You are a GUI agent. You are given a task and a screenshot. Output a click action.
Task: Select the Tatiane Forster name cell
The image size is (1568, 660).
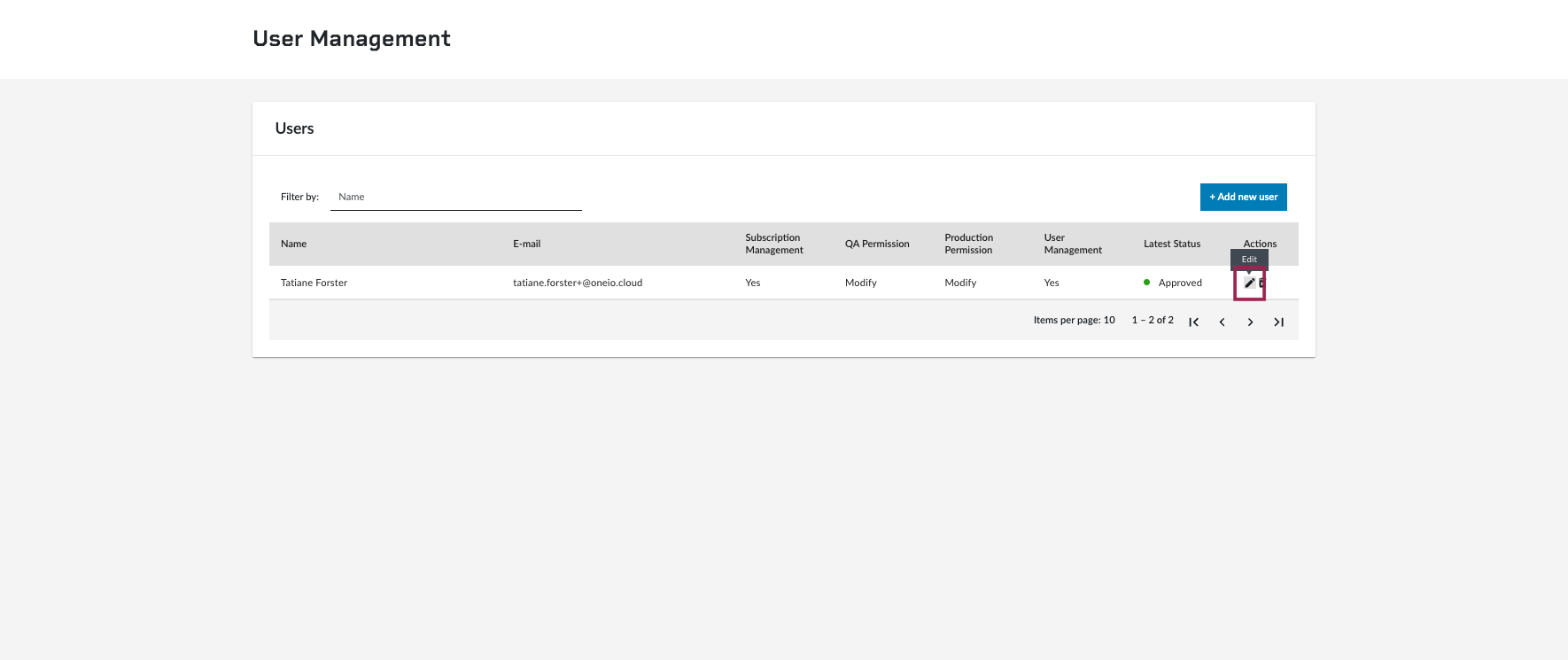tap(314, 283)
